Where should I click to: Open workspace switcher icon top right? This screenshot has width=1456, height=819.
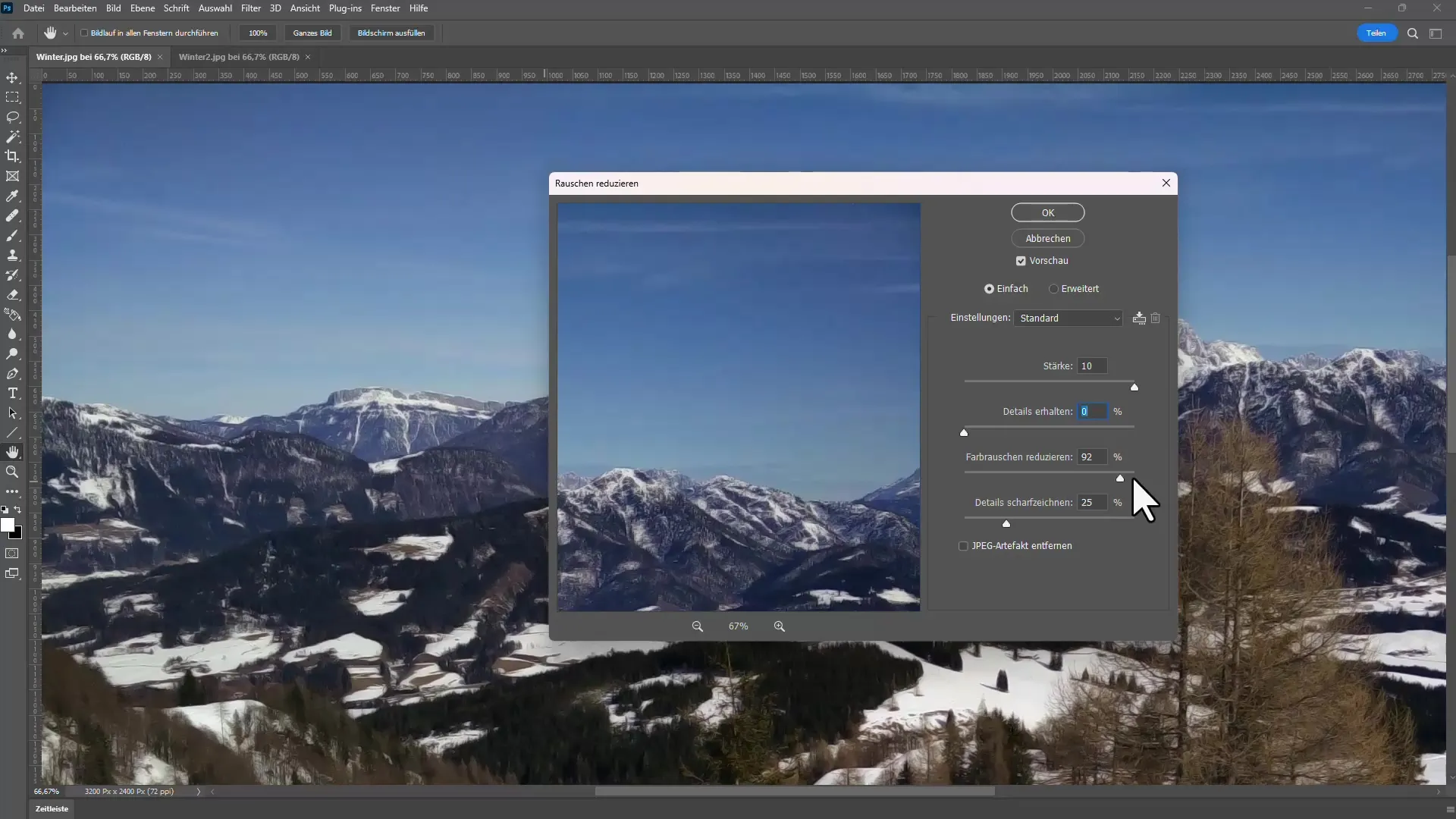(1436, 33)
